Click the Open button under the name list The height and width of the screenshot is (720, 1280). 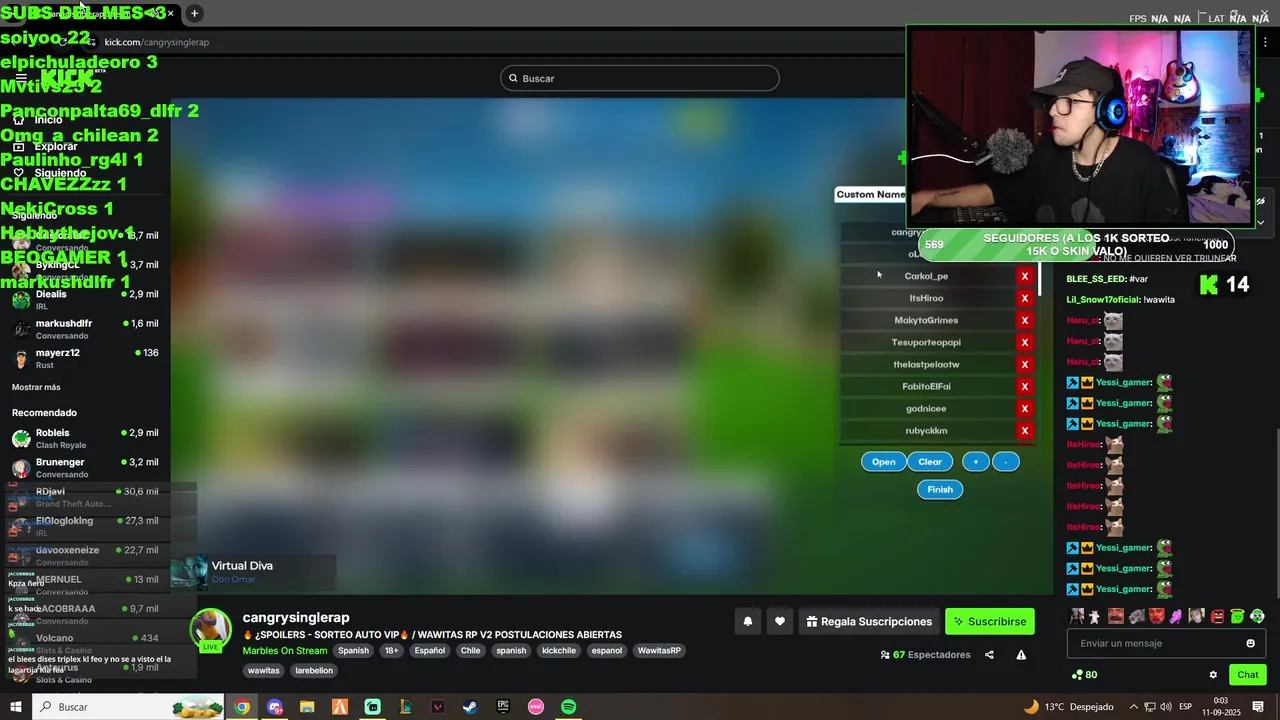click(883, 461)
